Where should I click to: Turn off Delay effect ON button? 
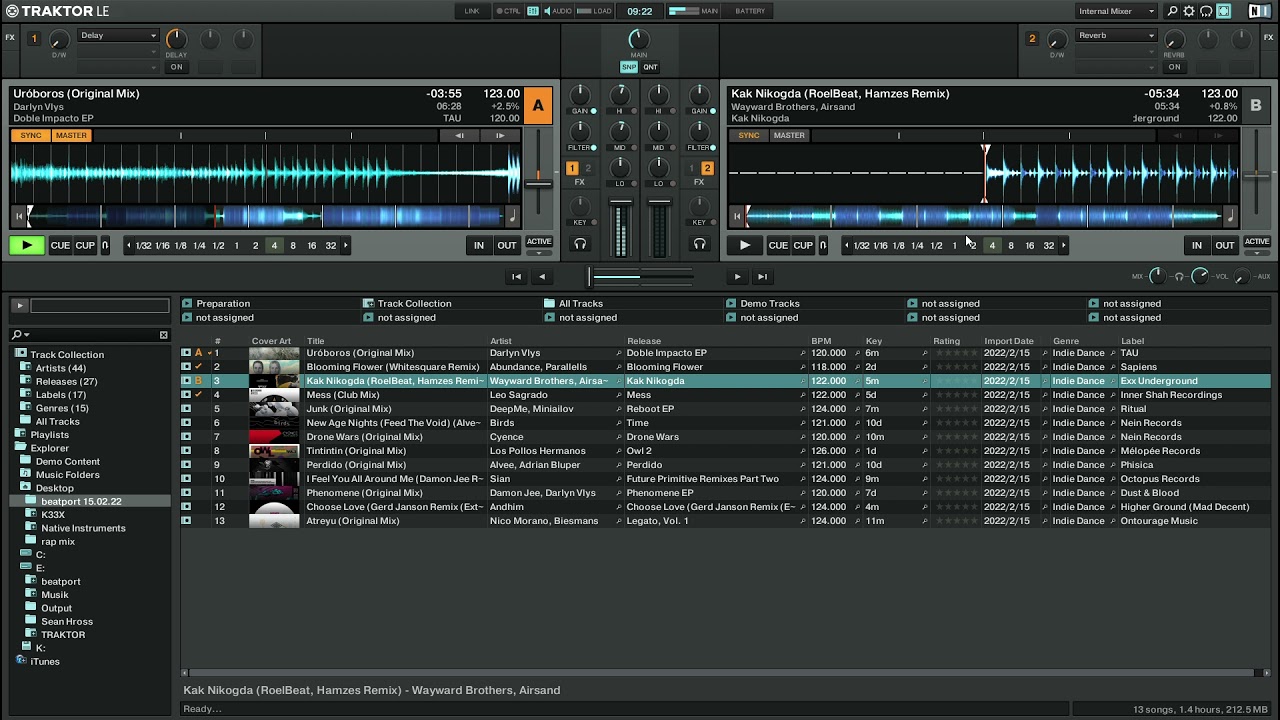point(176,67)
